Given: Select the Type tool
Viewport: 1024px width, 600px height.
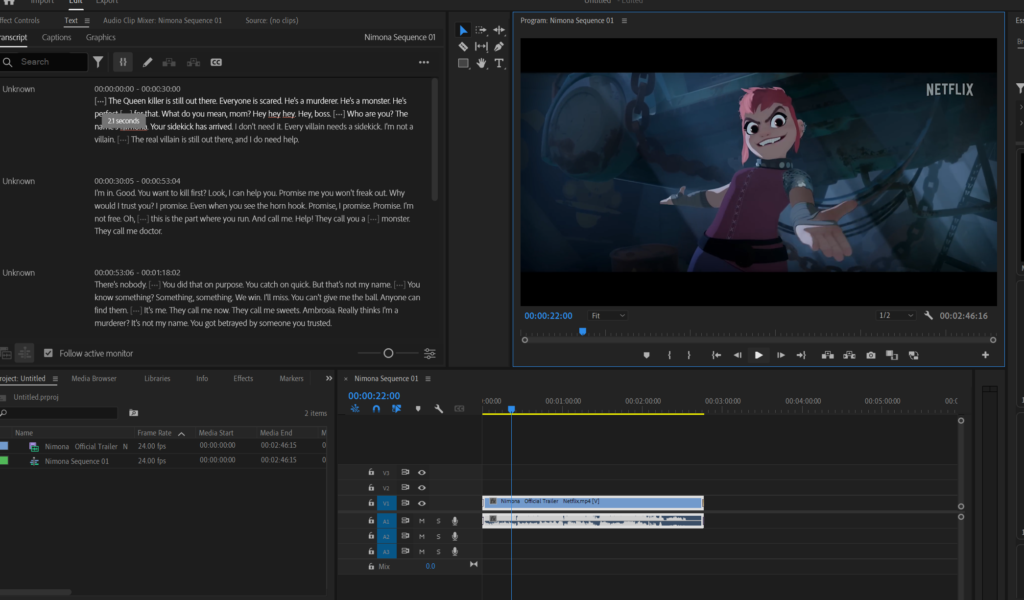Looking at the screenshot, I should tap(499, 64).
